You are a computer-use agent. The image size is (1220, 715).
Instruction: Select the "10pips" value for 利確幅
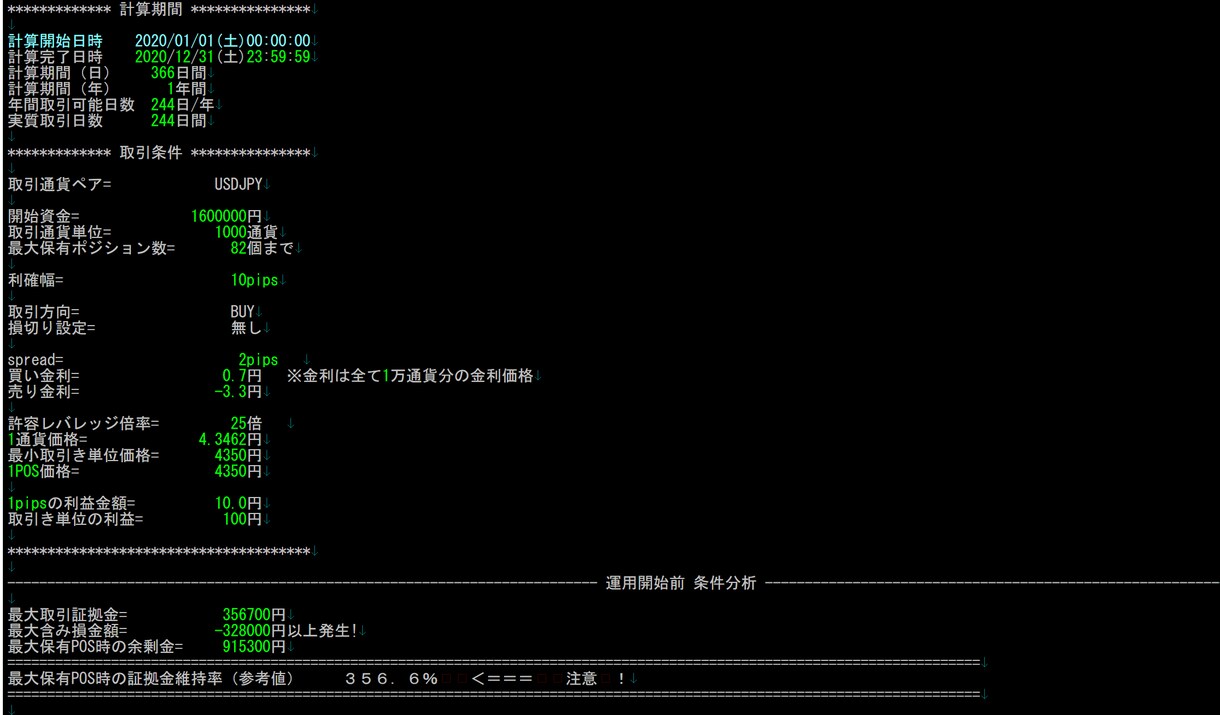pos(255,281)
